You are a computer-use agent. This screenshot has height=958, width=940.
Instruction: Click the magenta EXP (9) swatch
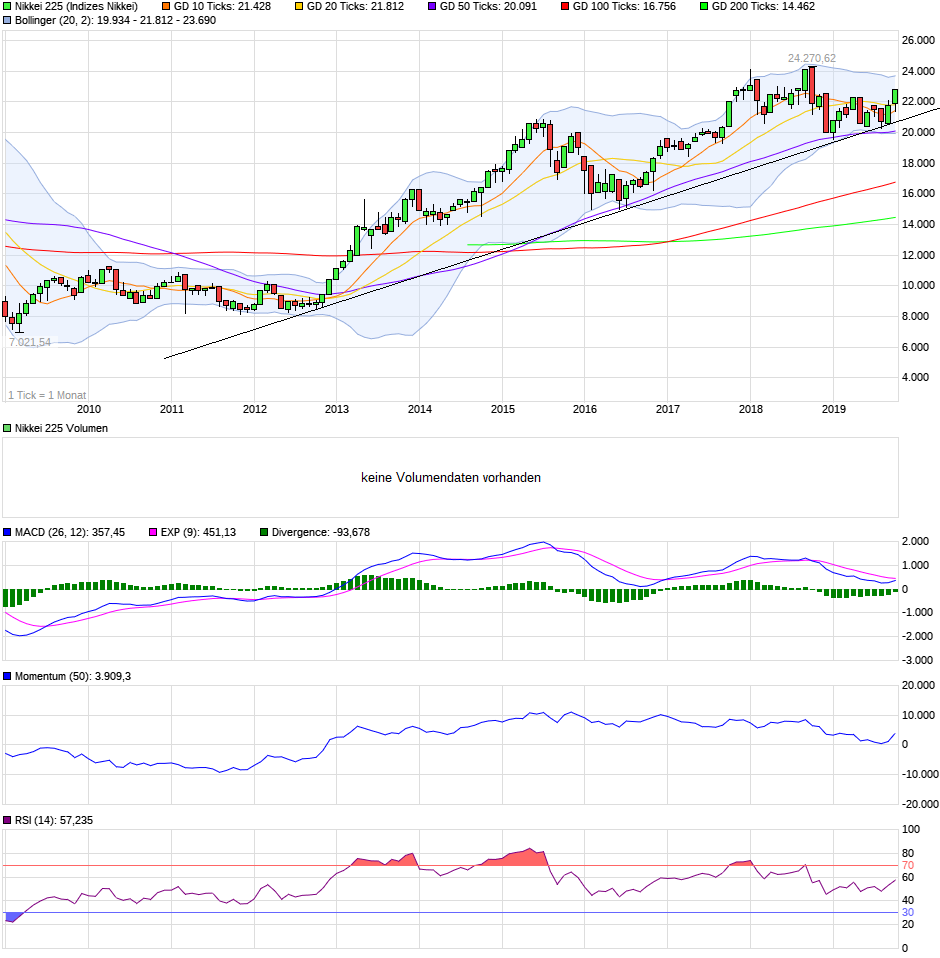[x=153, y=532]
